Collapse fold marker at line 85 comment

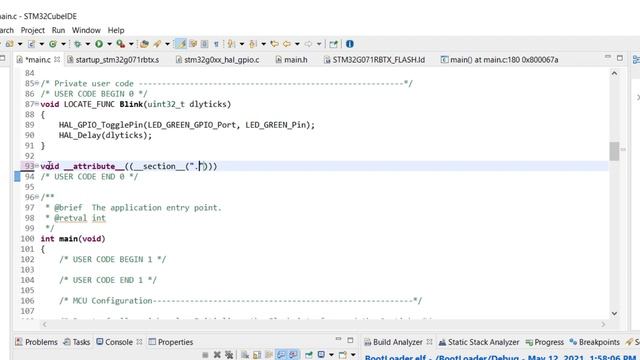point(37,83)
